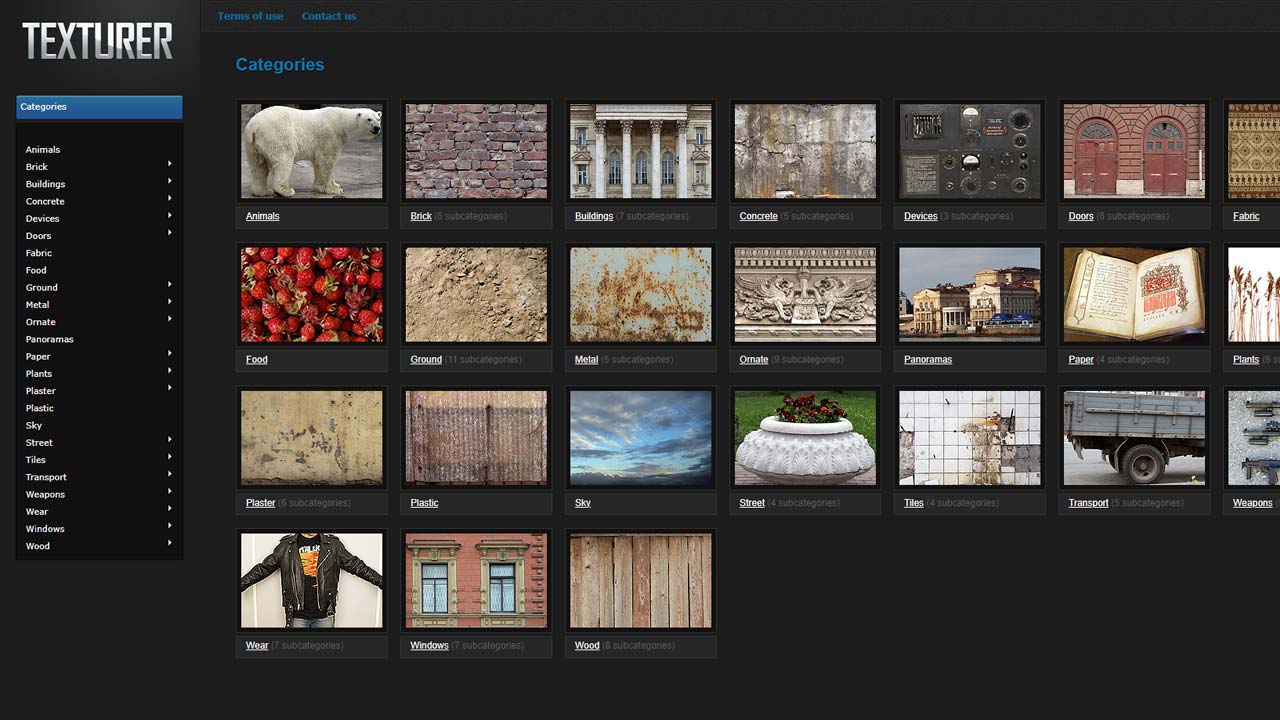Click the Fabric caption link

(x=1246, y=216)
